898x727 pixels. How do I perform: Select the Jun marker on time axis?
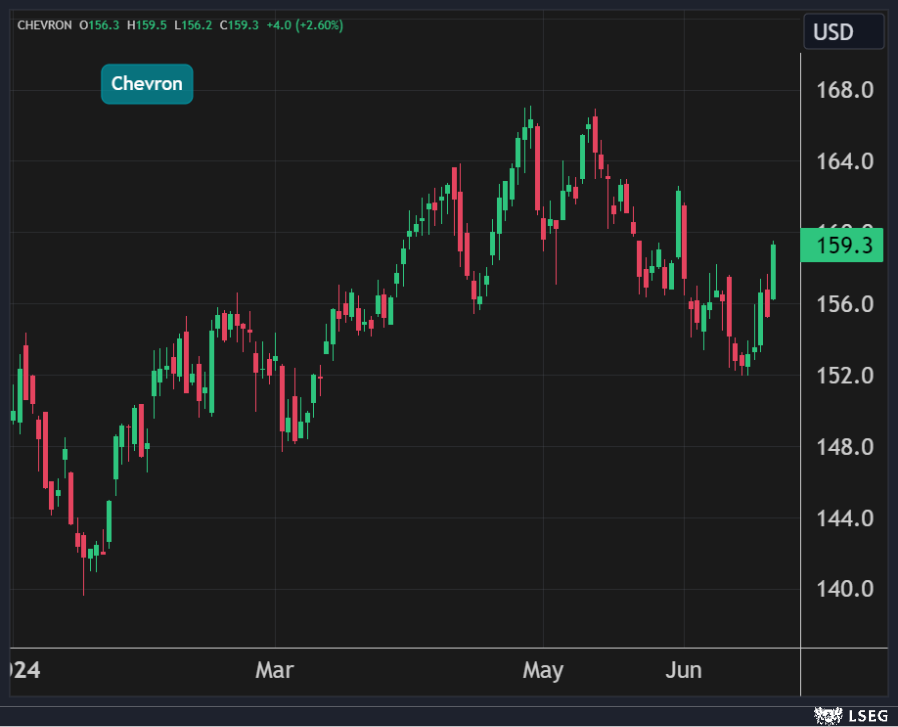coord(685,670)
